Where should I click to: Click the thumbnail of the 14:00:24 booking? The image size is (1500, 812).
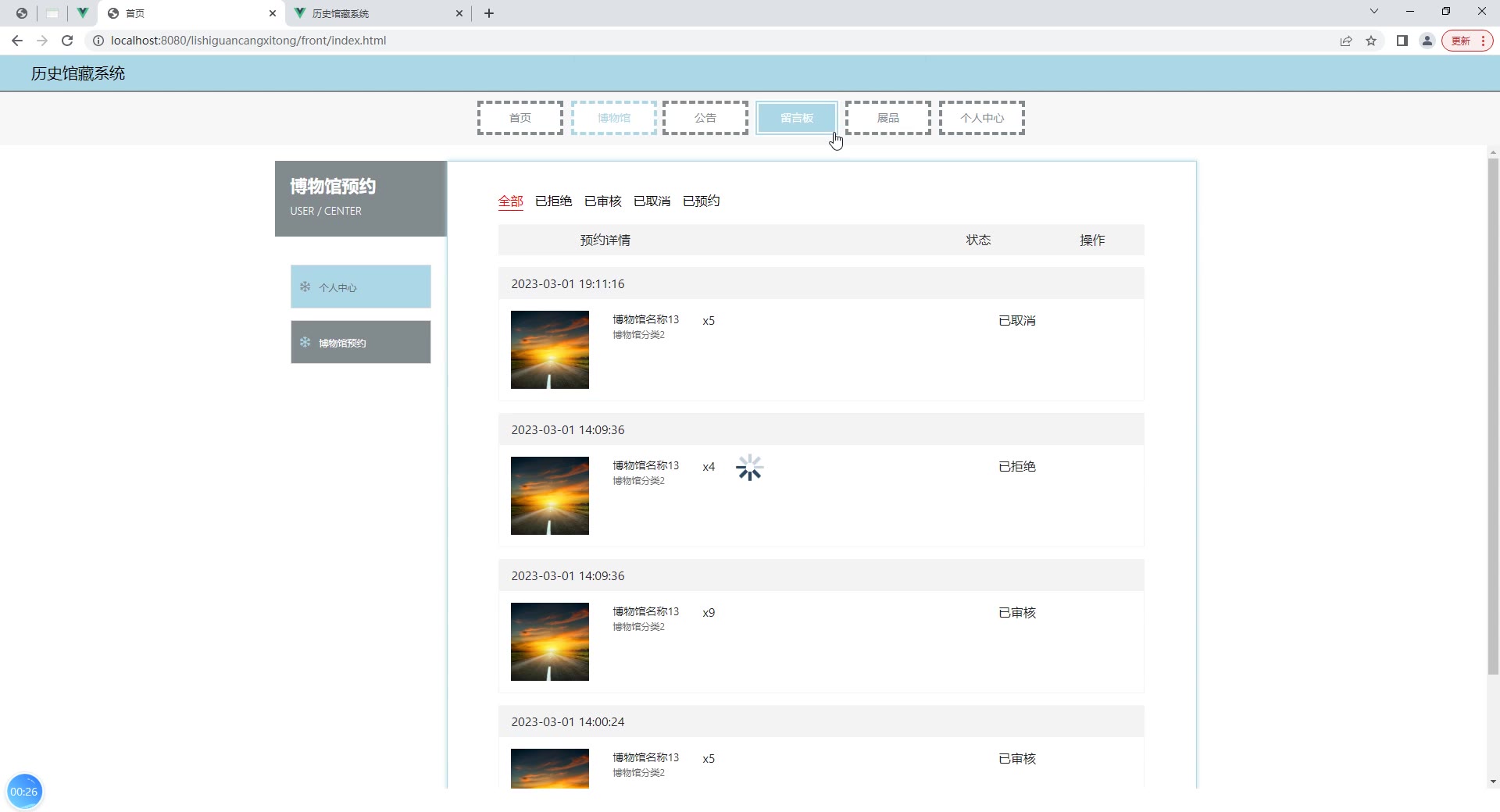[x=550, y=768]
